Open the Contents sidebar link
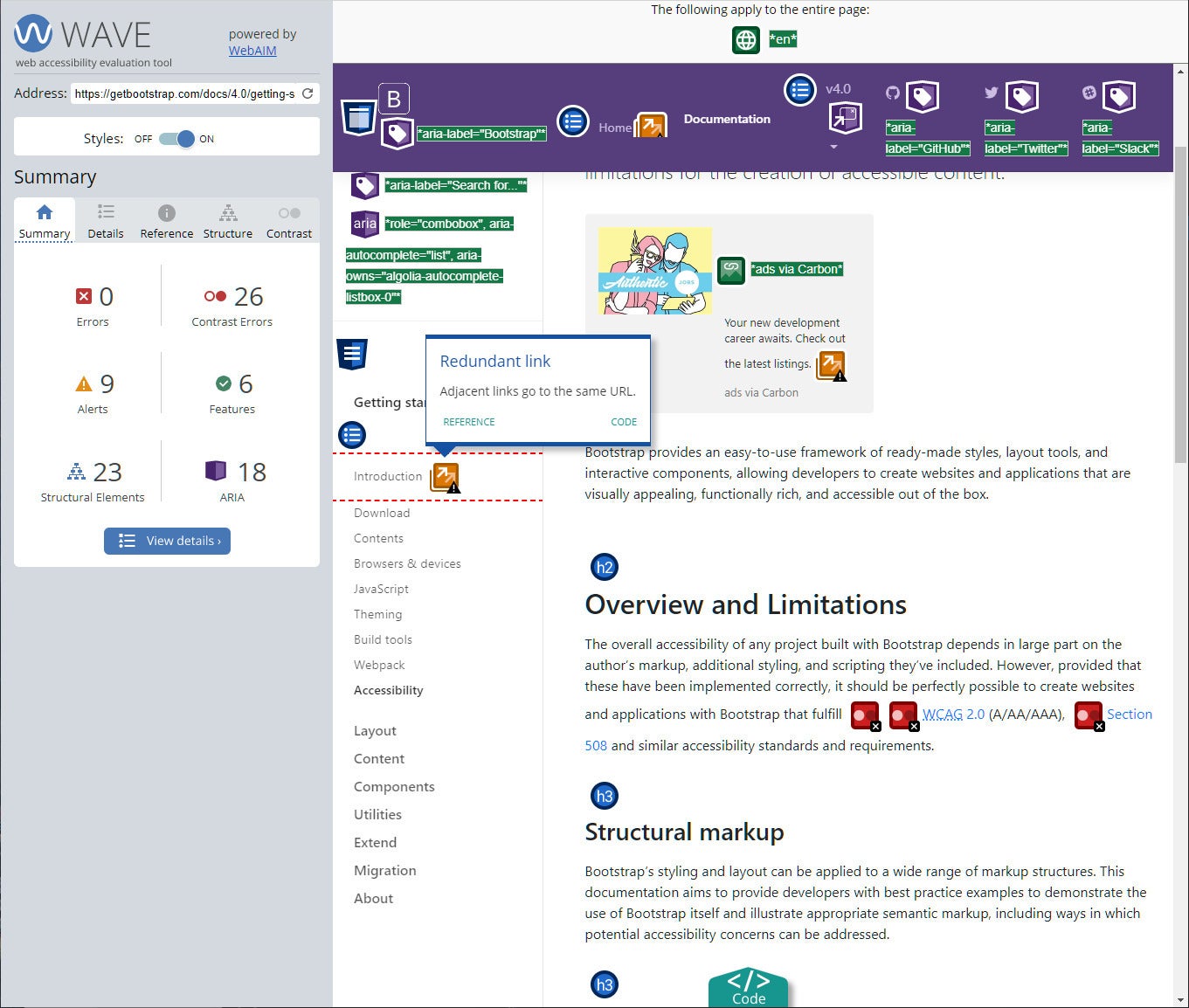This screenshot has height=1008, width=1189. click(x=378, y=538)
